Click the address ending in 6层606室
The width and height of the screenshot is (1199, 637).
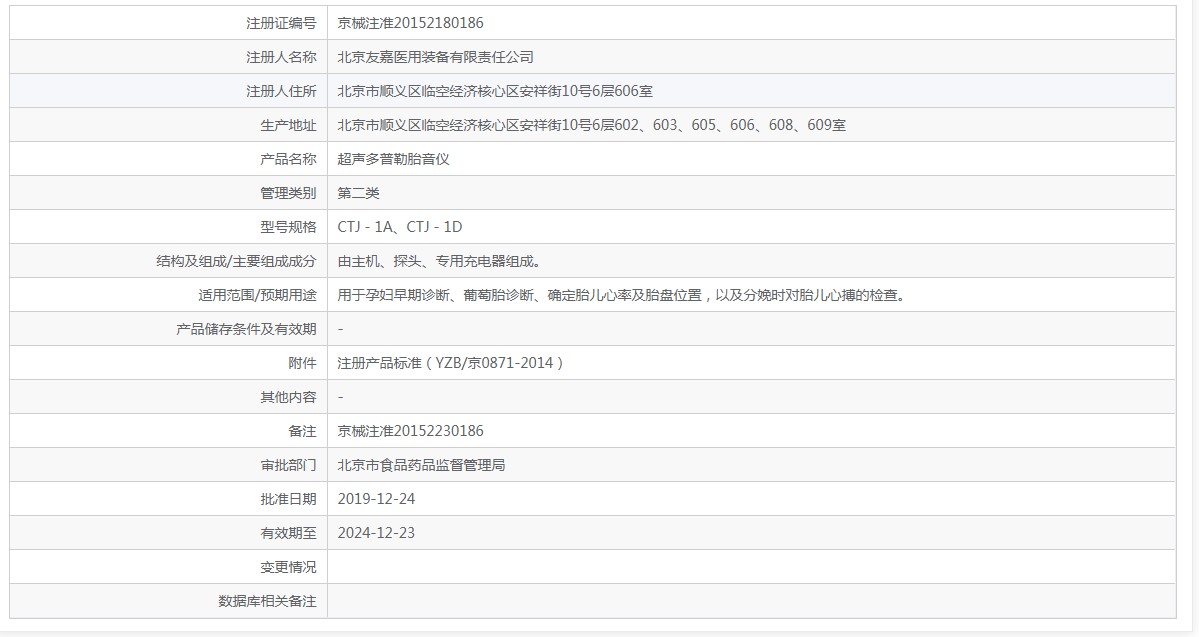495,91
